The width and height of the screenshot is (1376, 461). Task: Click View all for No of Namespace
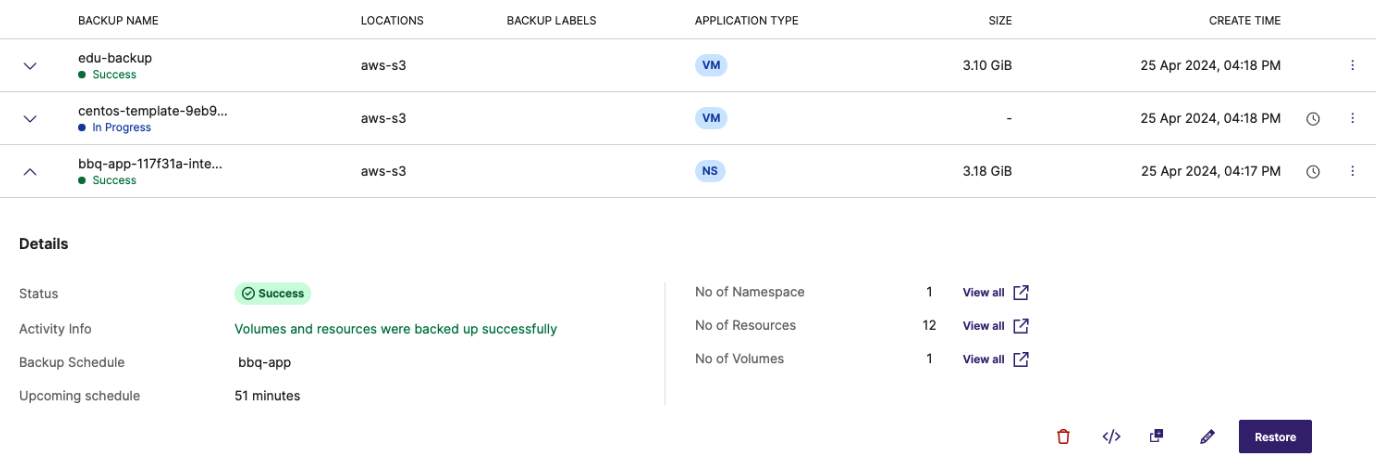(983, 293)
